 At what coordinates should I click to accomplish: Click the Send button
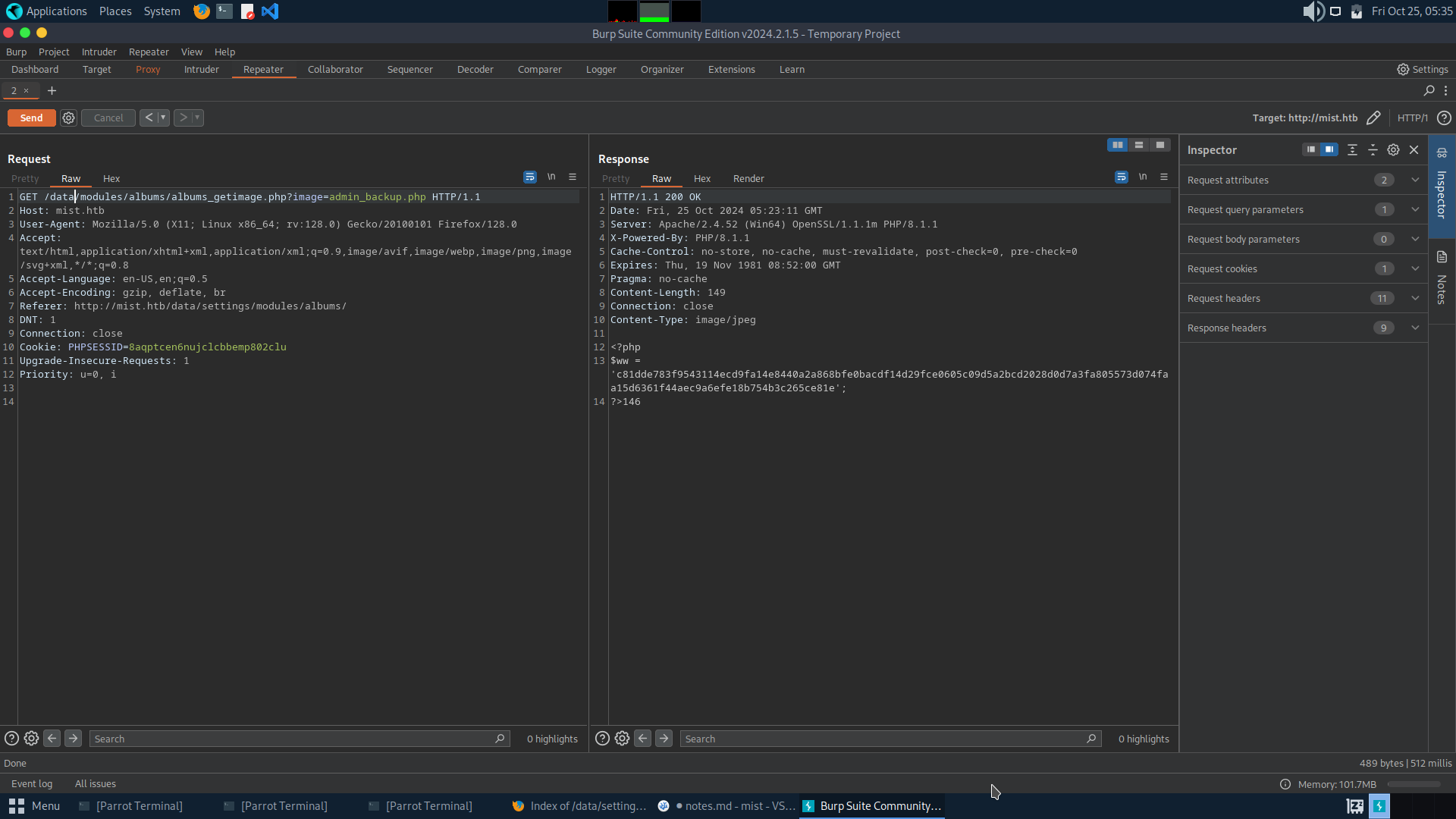[x=31, y=118]
